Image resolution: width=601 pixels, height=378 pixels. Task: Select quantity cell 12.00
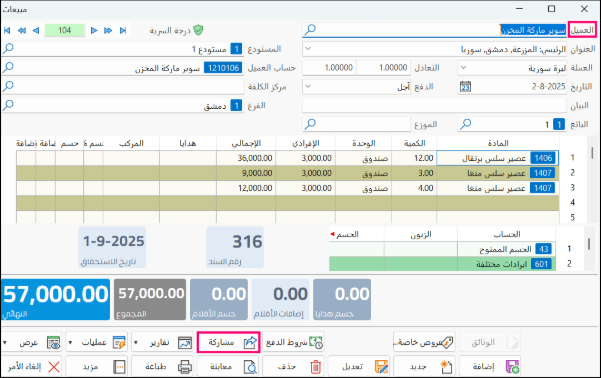click(414, 158)
